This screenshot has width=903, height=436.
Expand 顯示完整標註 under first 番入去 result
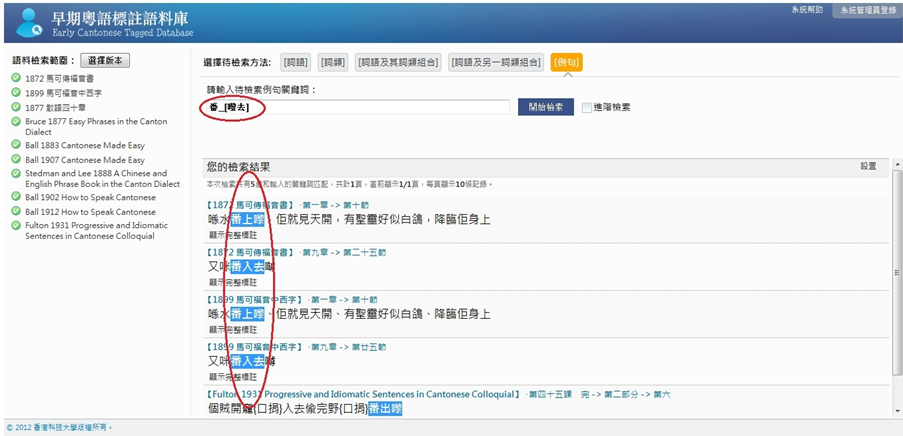(233, 282)
